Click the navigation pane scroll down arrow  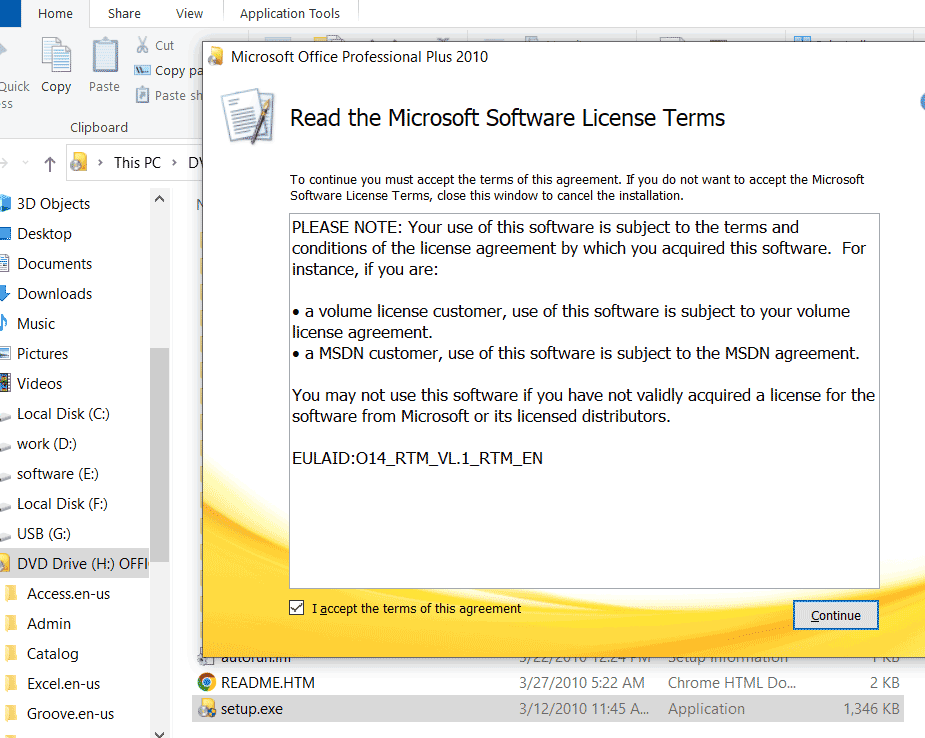tap(159, 733)
